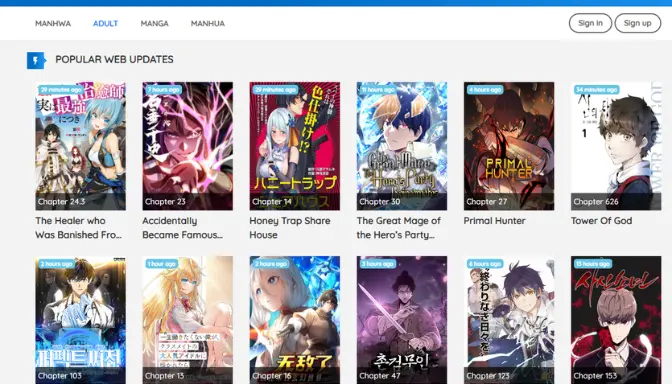Open The Great Mage of the Hero's Party cover
Viewport: 672px width, 384px height.
(402, 146)
